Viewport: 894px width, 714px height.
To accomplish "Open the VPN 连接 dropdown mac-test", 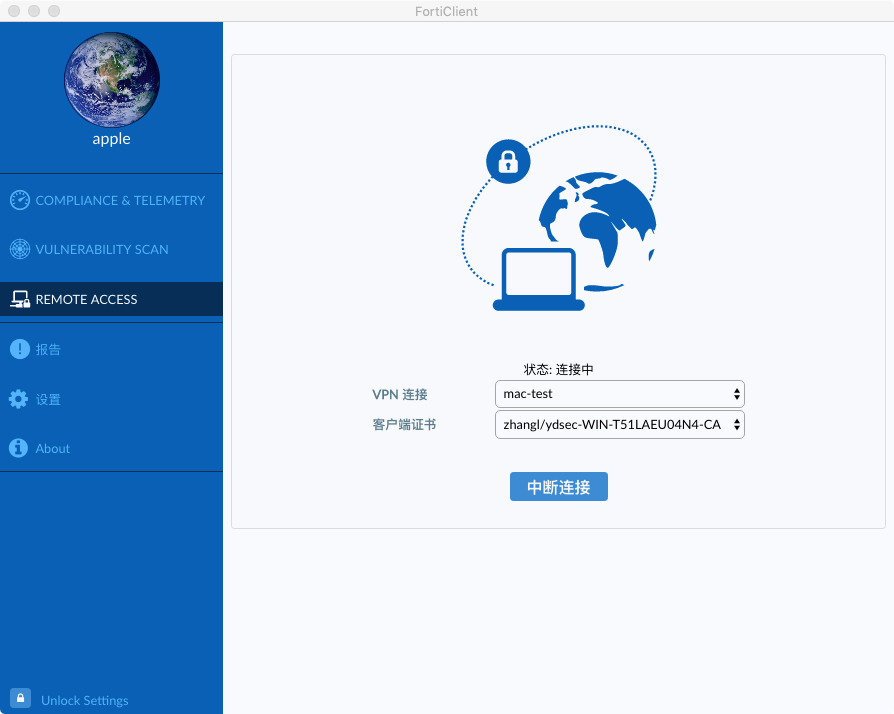I will pyautogui.click(x=620, y=393).
